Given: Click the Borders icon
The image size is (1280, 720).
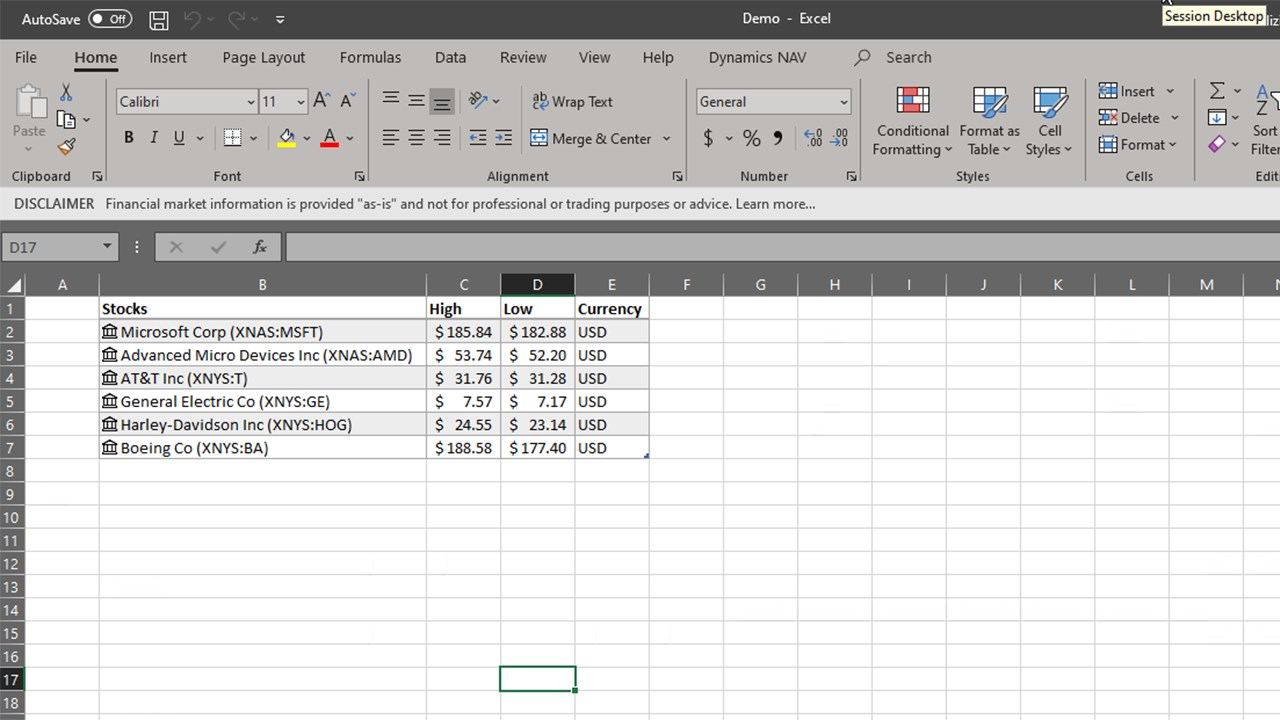Looking at the screenshot, I should [x=232, y=138].
